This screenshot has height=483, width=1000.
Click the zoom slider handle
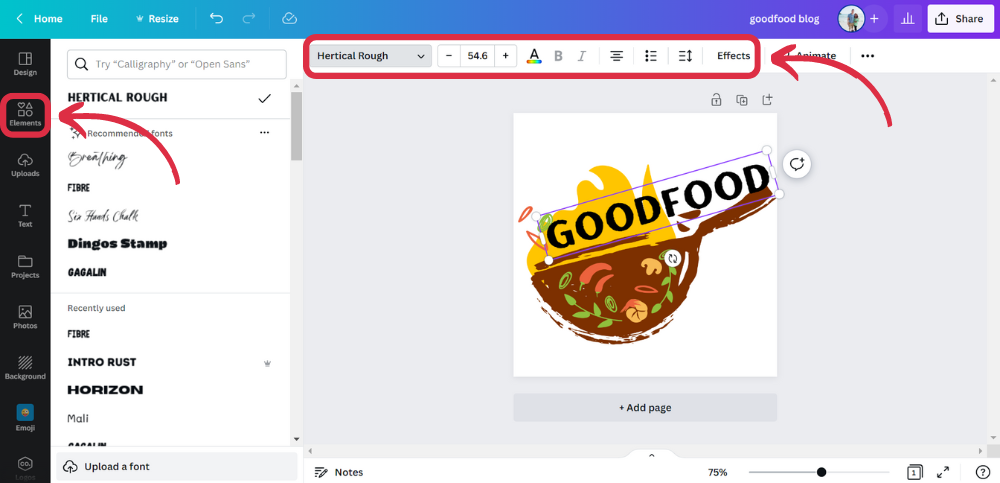tap(821, 472)
